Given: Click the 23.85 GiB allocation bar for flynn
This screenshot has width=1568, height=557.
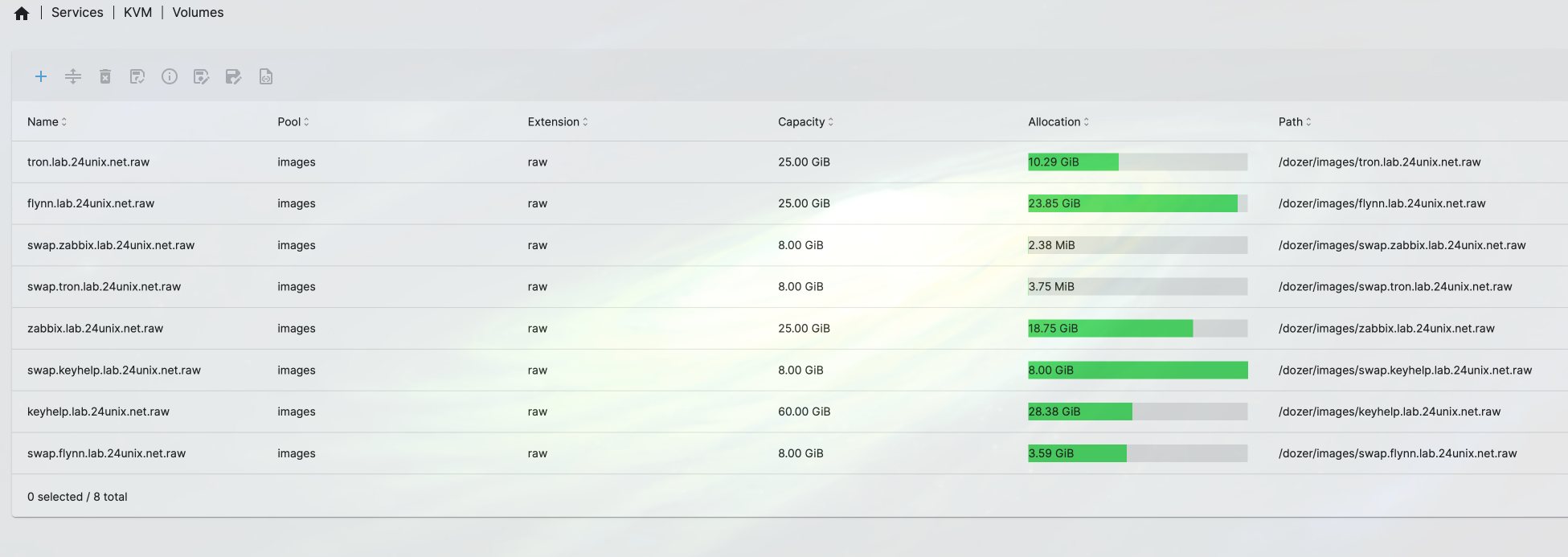Looking at the screenshot, I should [x=1136, y=203].
